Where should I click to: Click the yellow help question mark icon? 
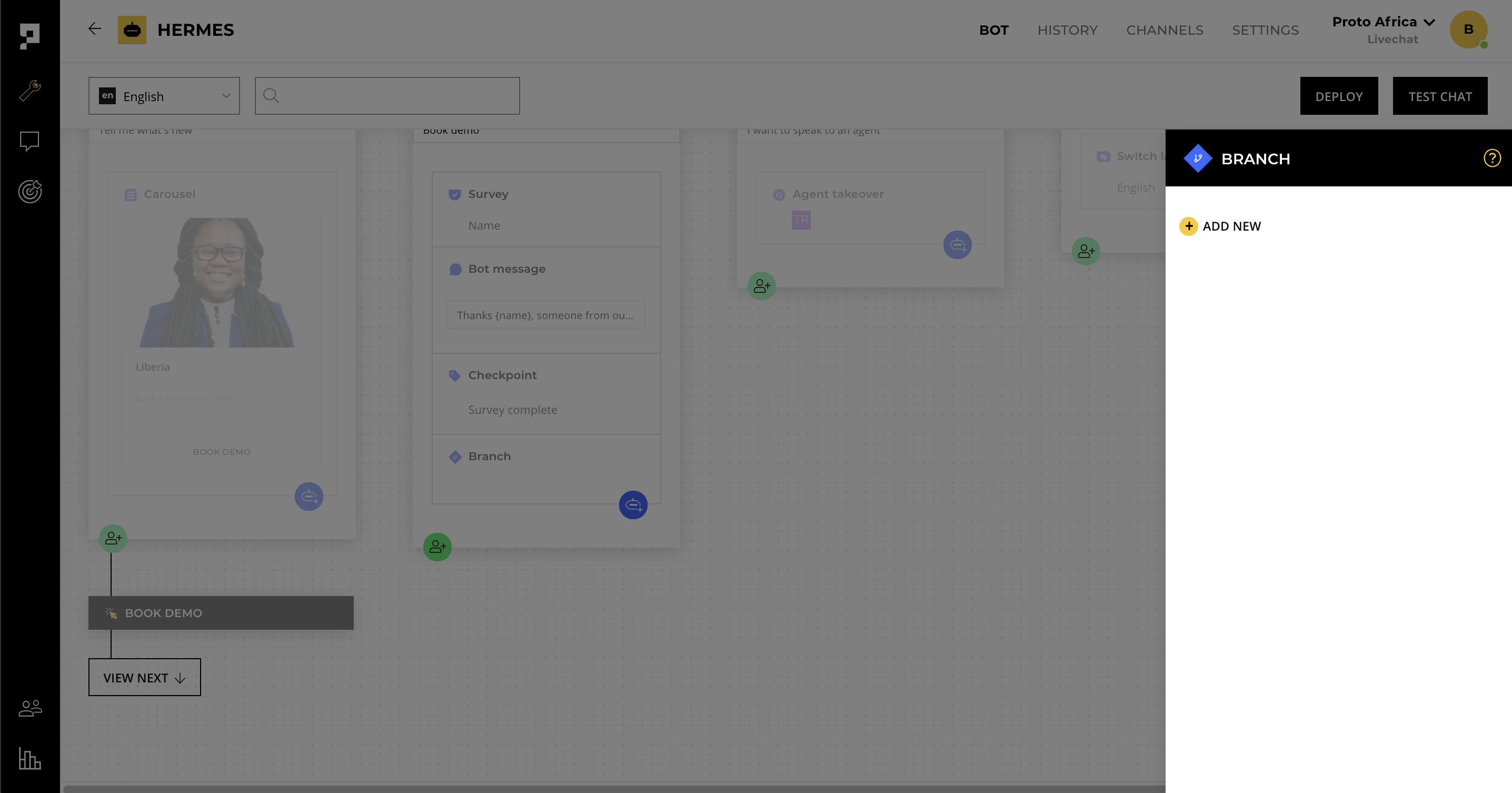(x=1491, y=158)
